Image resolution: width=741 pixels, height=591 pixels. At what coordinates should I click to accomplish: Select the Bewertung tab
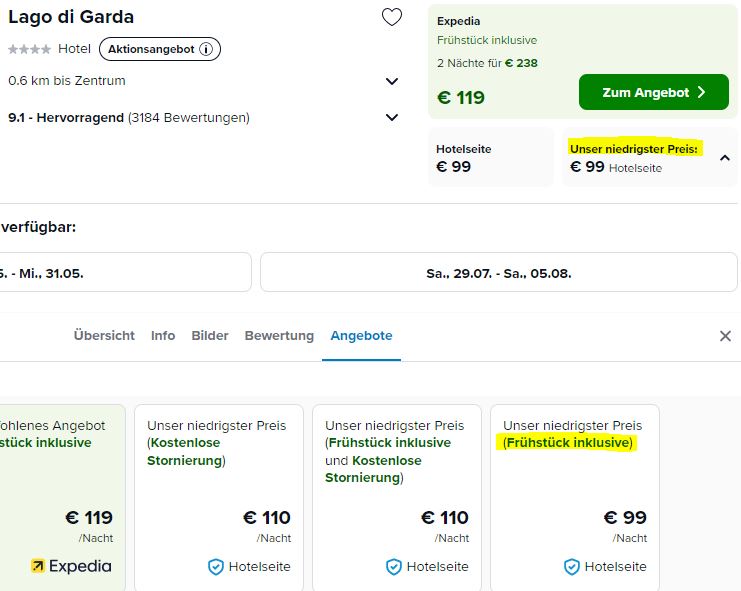(279, 335)
